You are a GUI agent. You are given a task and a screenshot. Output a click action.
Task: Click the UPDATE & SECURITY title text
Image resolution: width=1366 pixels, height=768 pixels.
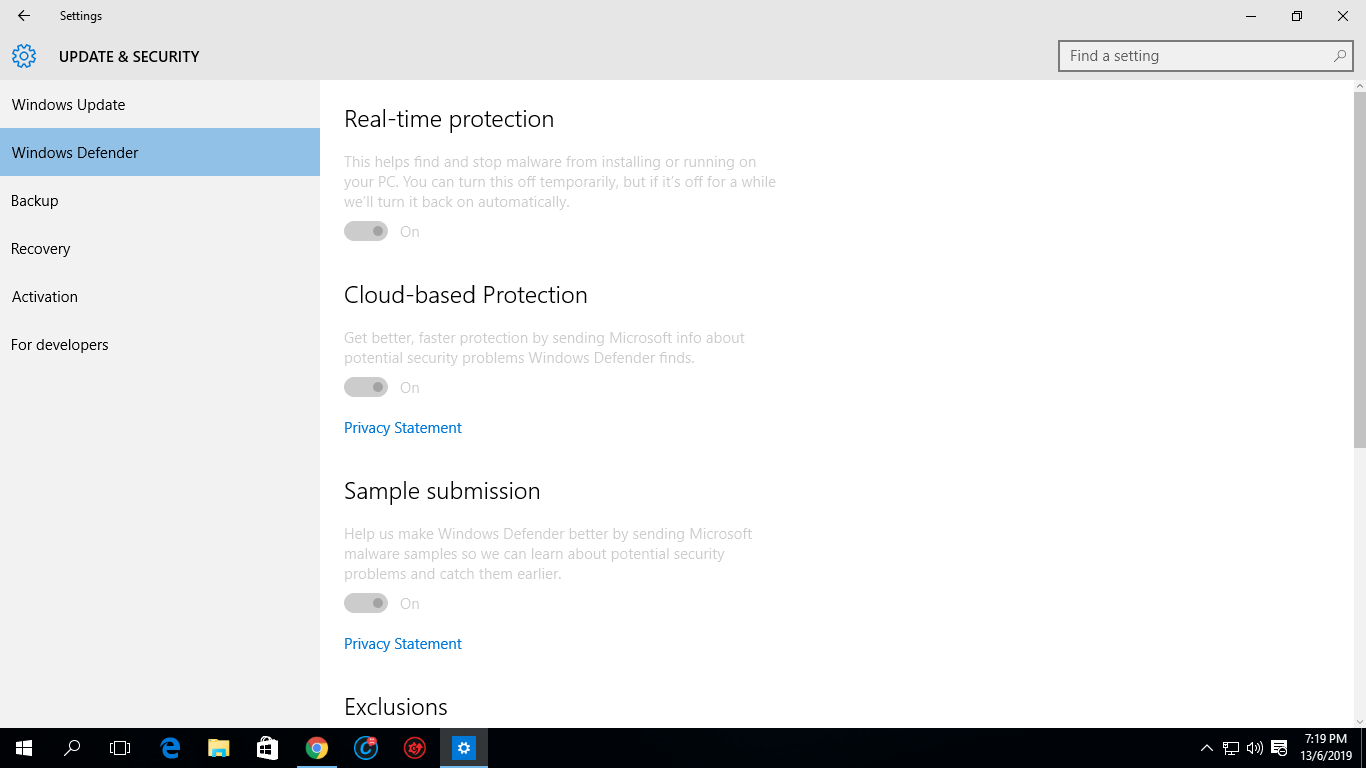coord(129,56)
